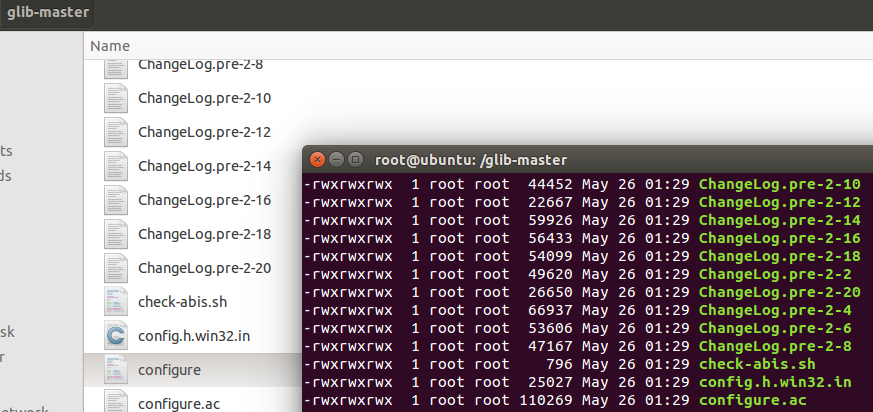Click ChangeLog.pre-2-12 in terminal listing
The image size is (873, 412).
coord(779,202)
